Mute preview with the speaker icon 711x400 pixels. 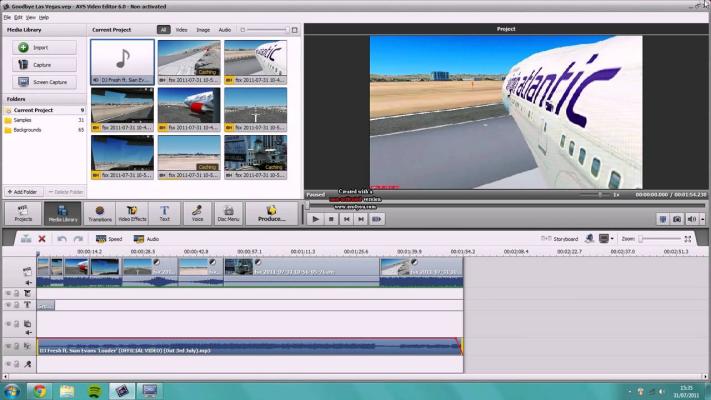[x=692, y=220]
